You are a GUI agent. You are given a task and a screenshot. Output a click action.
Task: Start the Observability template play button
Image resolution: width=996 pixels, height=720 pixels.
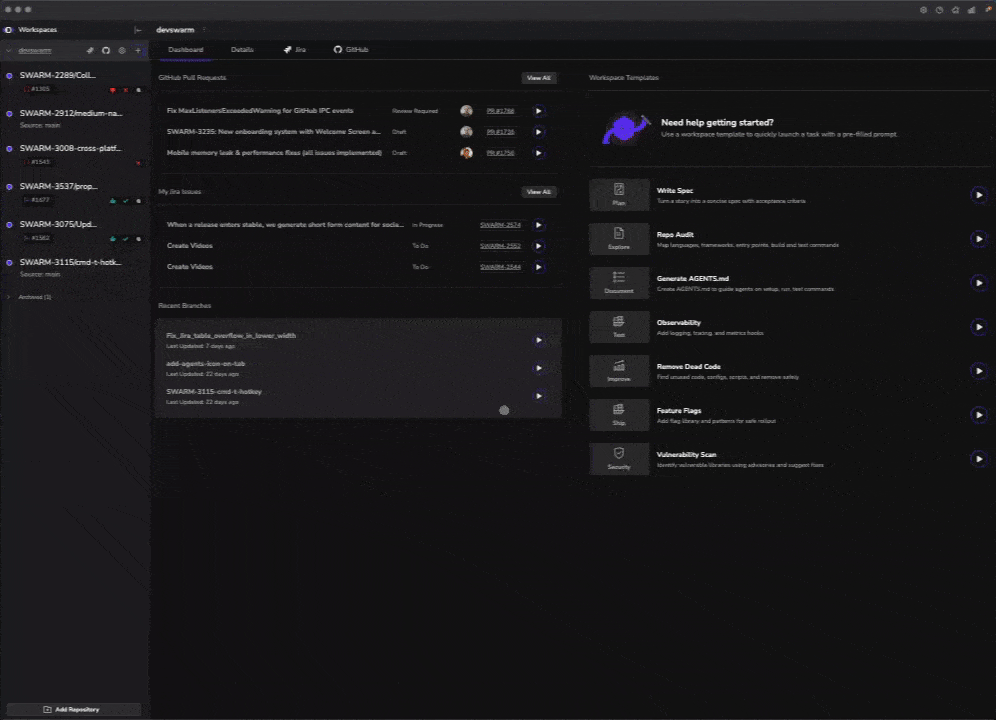979,327
